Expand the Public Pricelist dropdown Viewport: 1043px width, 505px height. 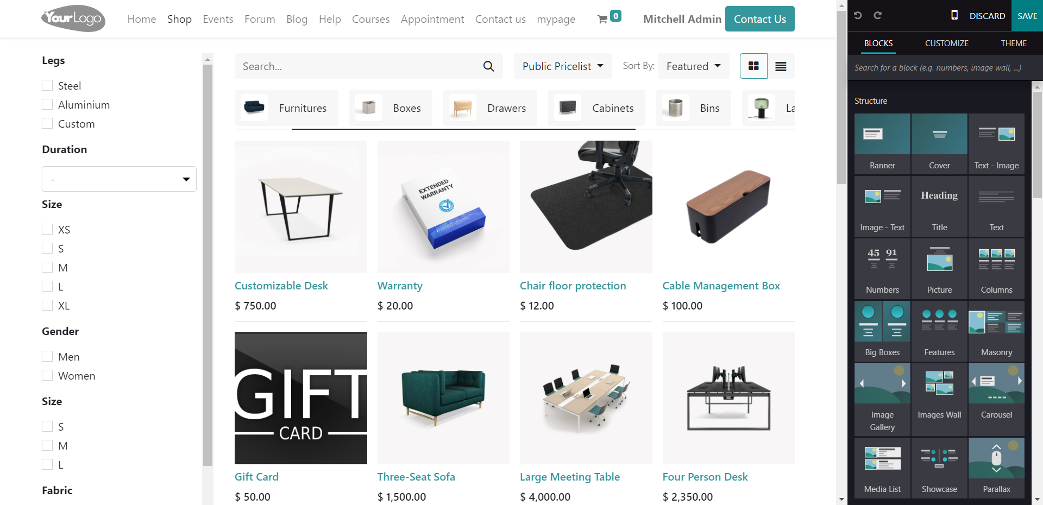pos(563,66)
